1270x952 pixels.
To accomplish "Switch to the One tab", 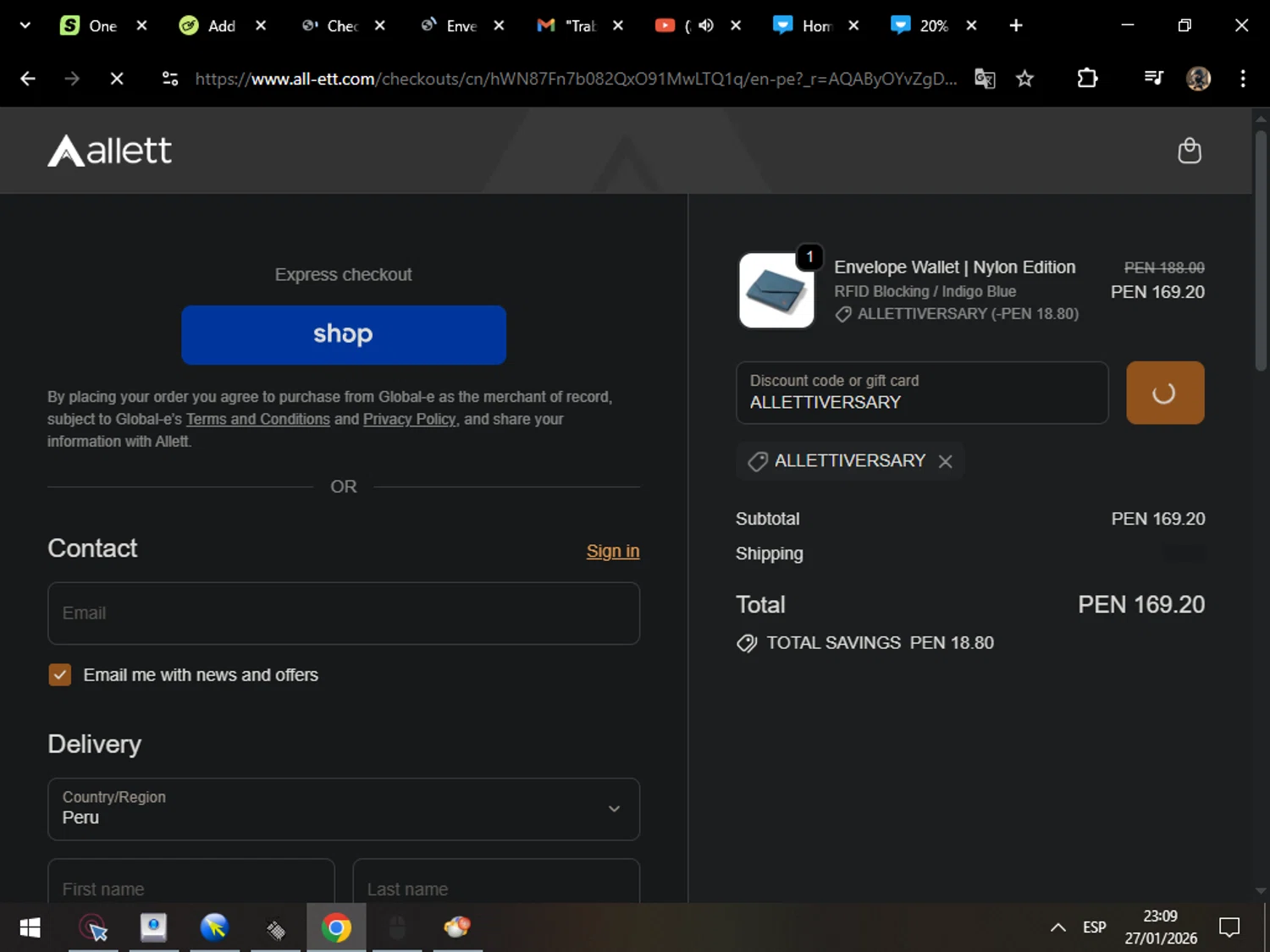I will point(91,25).
